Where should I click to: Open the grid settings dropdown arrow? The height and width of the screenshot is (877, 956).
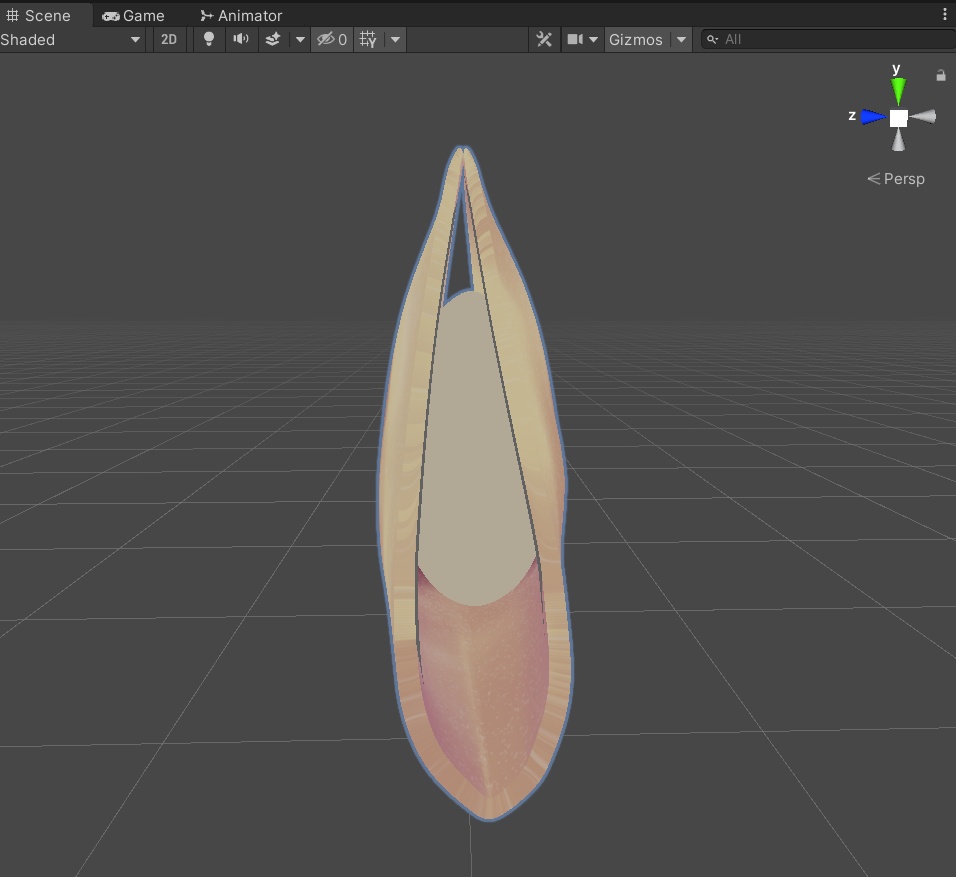coord(395,40)
